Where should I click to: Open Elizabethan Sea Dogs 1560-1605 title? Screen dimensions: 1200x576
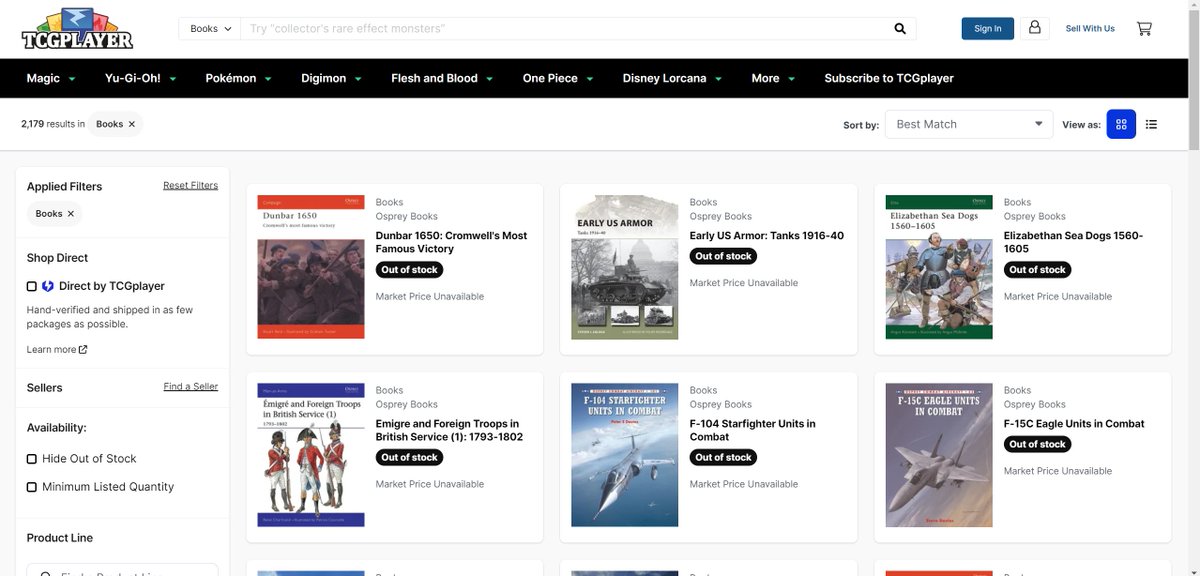point(1073,242)
